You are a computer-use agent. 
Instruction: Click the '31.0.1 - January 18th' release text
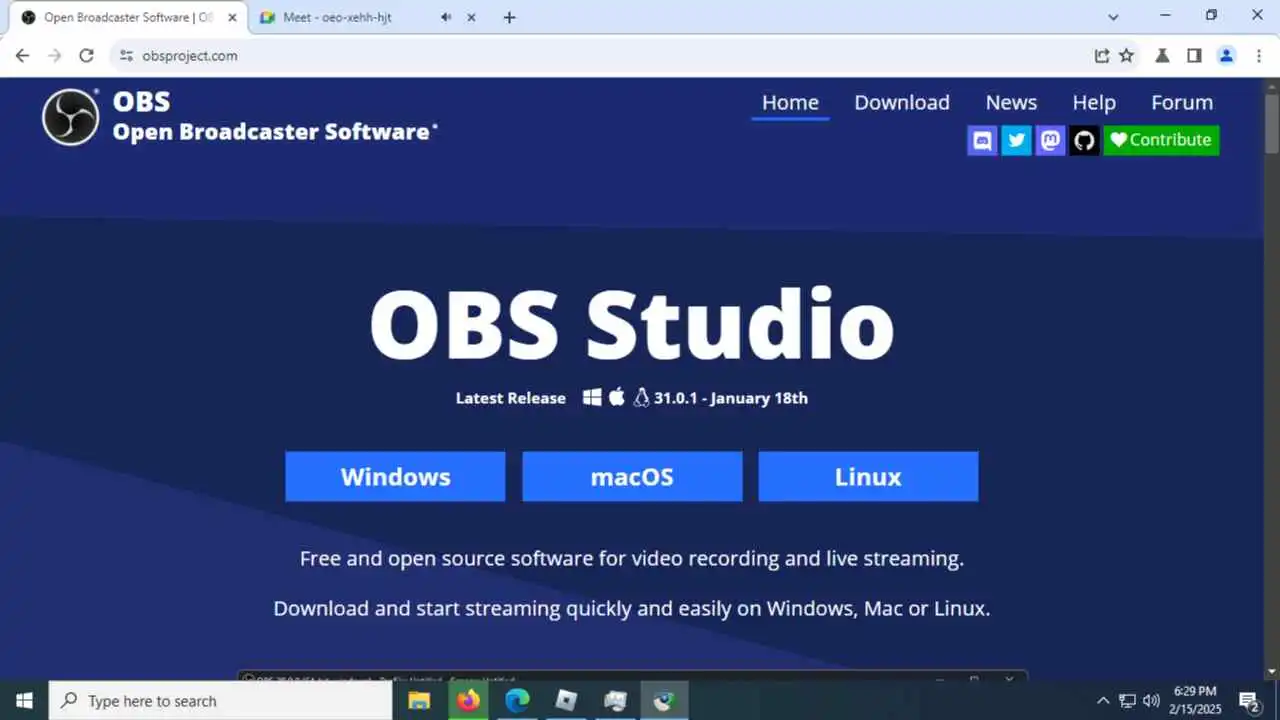click(x=731, y=398)
